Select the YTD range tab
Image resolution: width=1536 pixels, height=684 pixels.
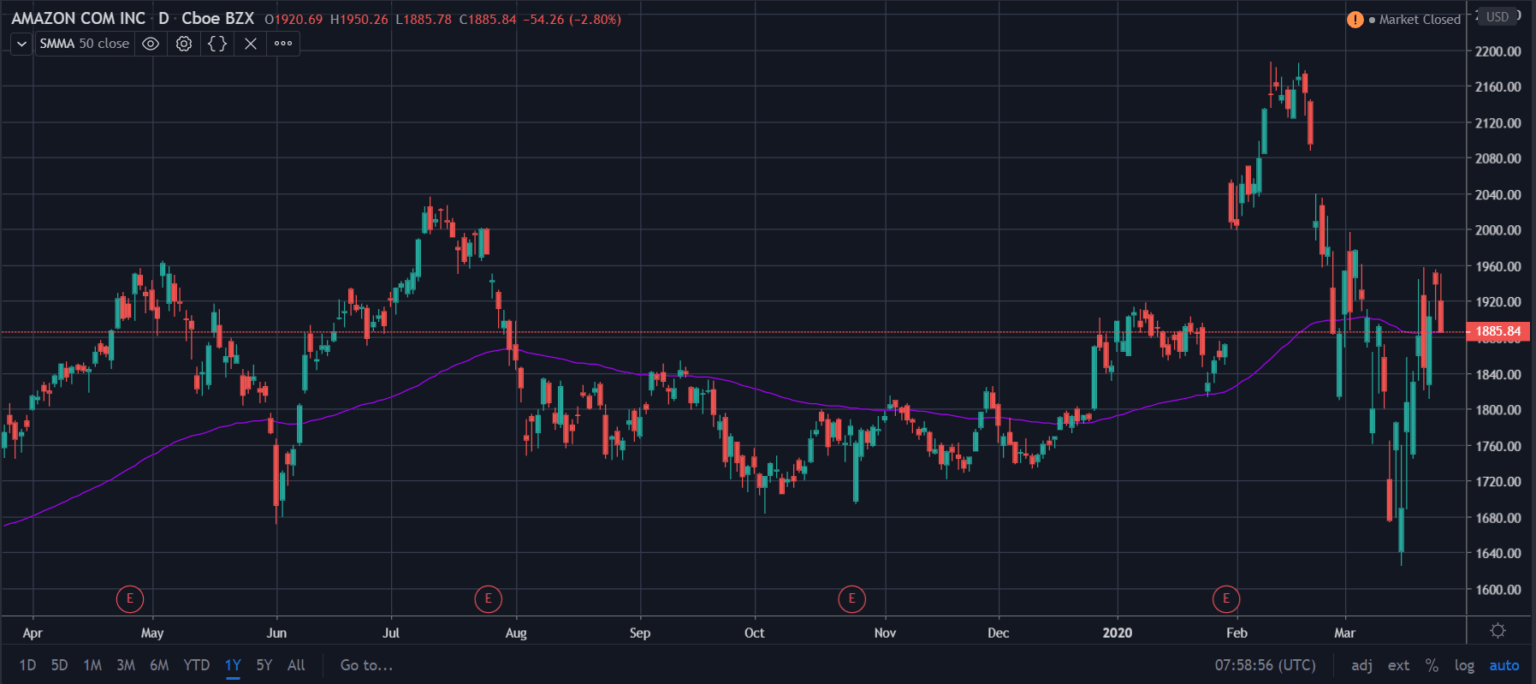click(x=196, y=665)
